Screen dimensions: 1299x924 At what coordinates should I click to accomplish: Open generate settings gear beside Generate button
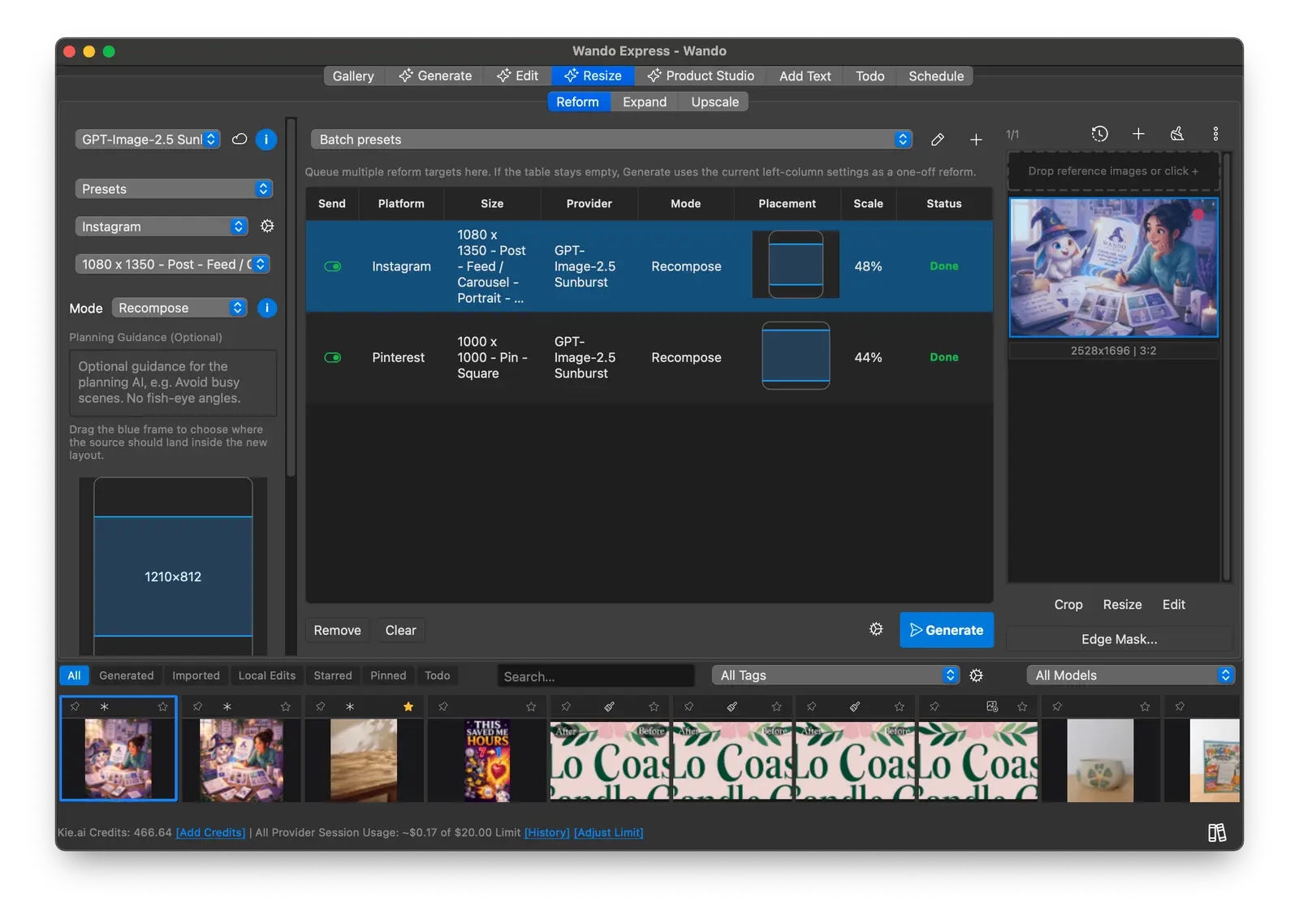(876, 629)
